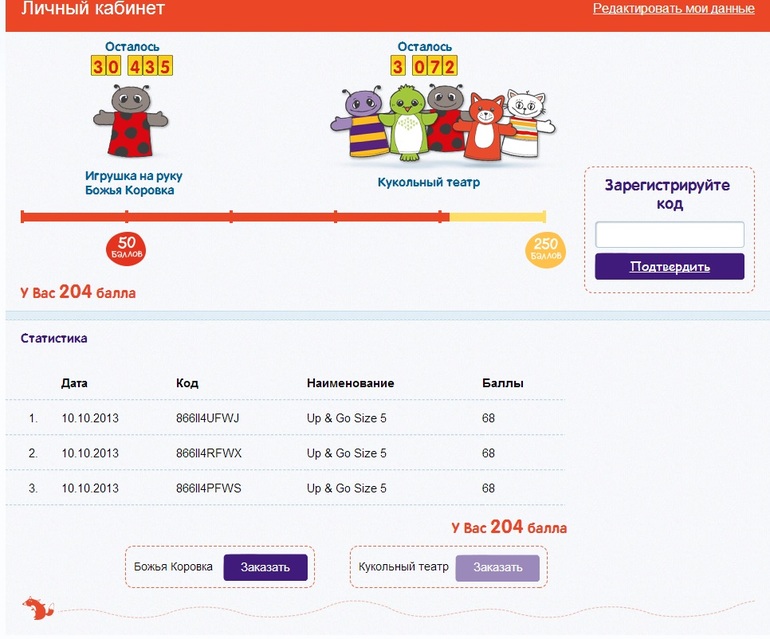This screenshot has height=639, width=770.
Task: Click the yellow remaining progress bar segment
Action: [x=496, y=217]
